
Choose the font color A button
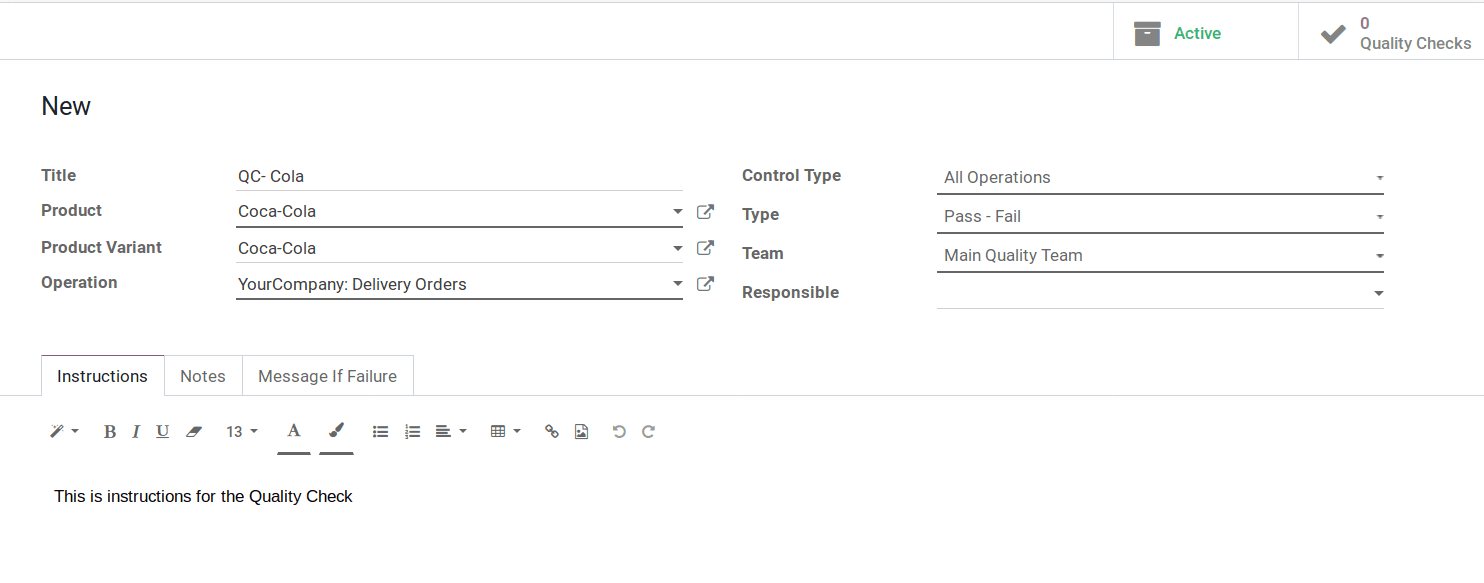click(x=294, y=431)
